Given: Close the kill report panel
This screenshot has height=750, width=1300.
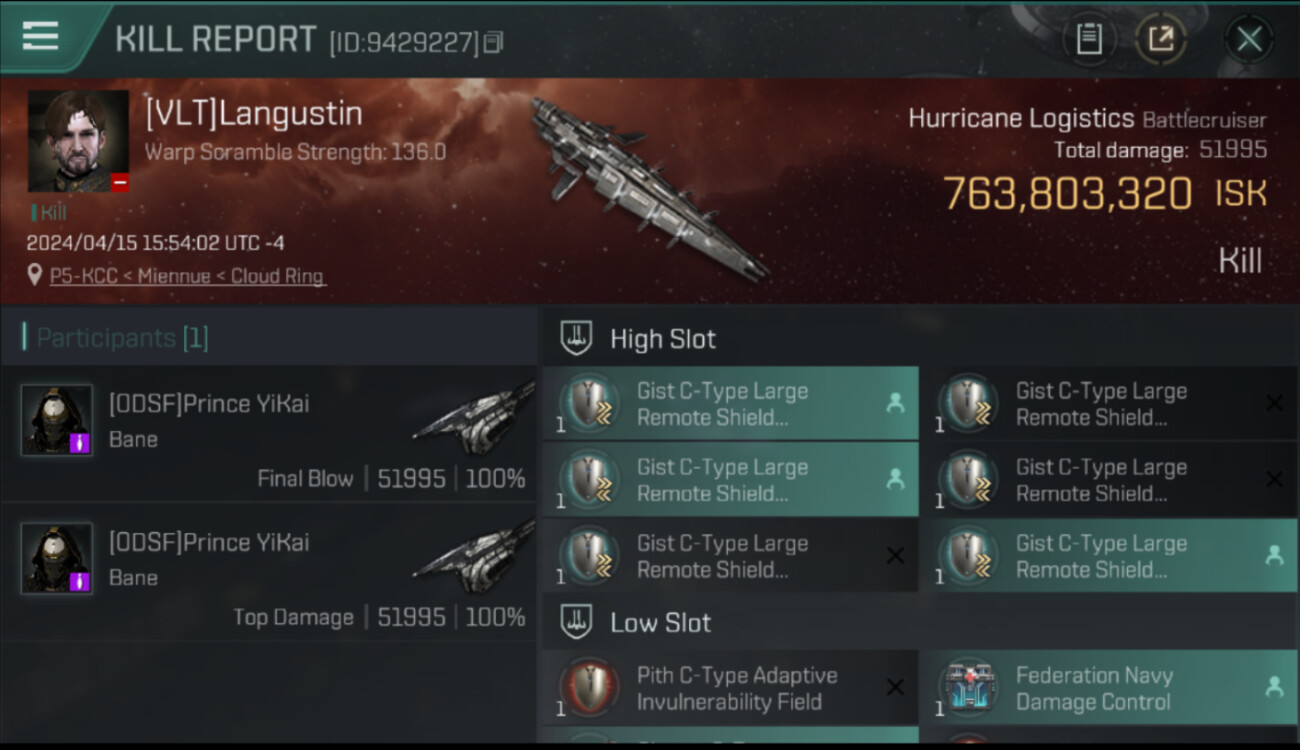Looking at the screenshot, I should point(1249,39).
